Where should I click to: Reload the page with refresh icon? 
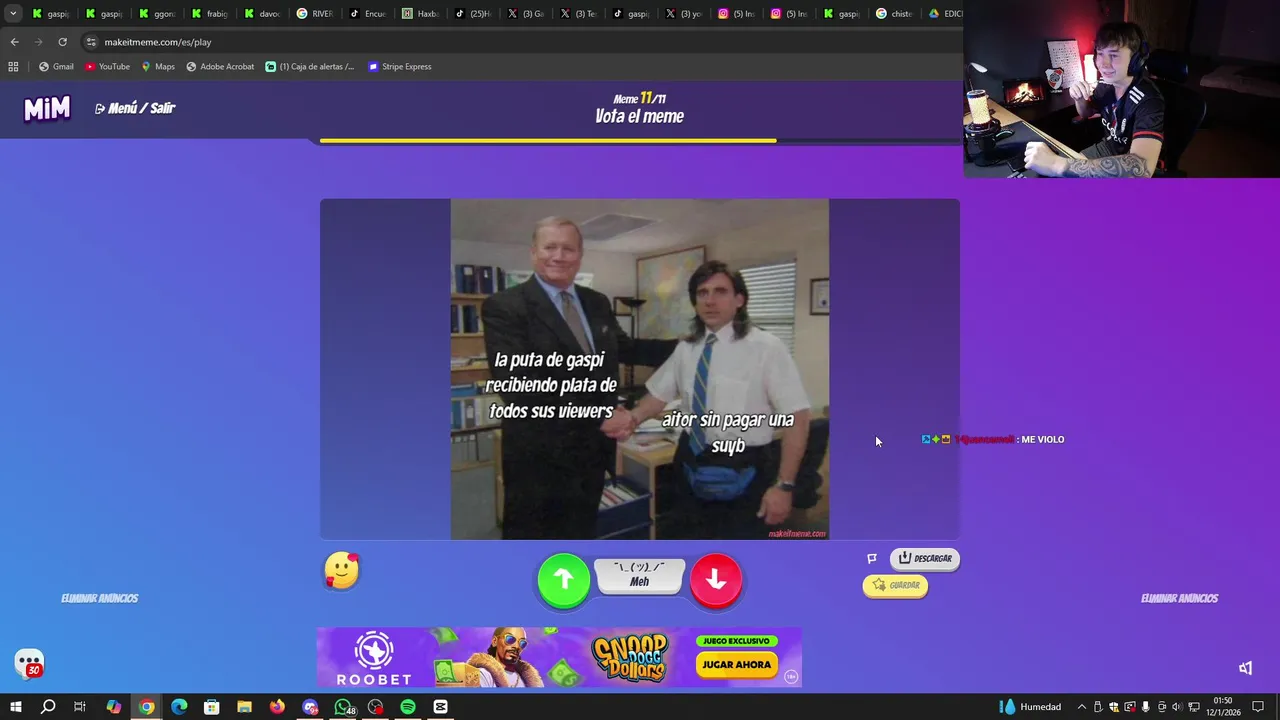coord(62,42)
